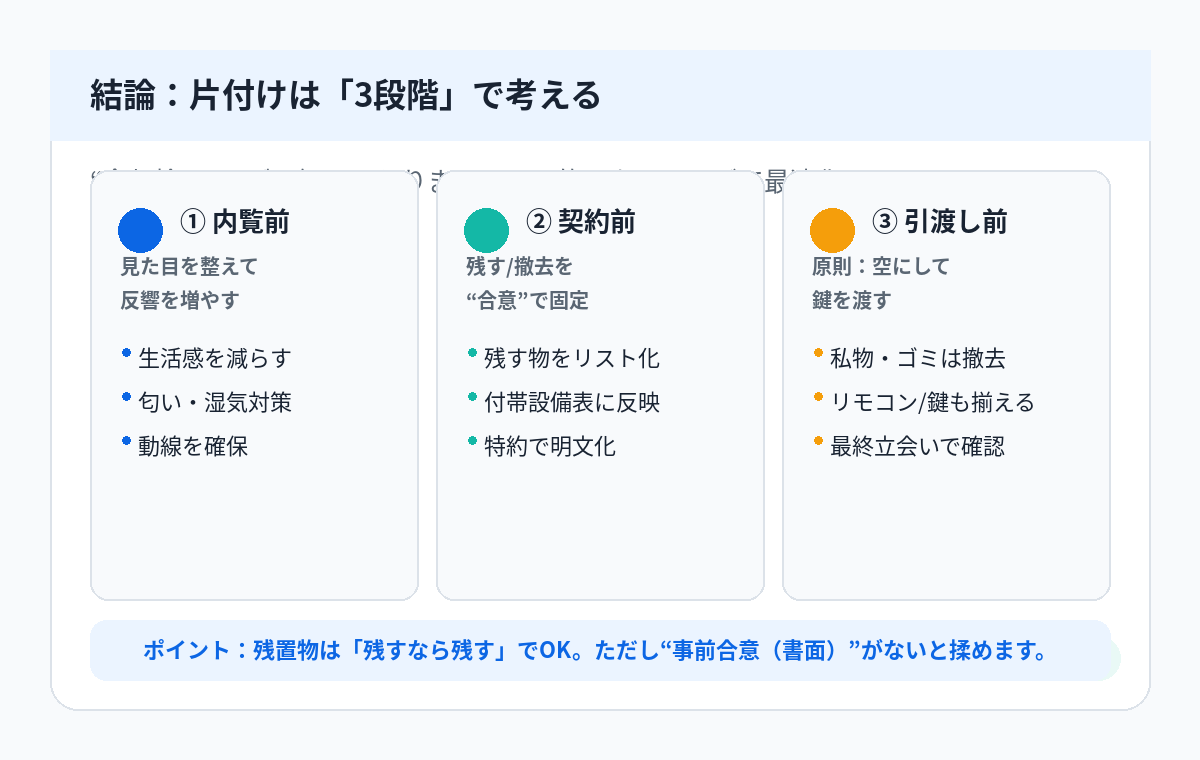Click the blue bullet before 生活感を減らす
This screenshot has height=760, width=1200.
coord(126,353)
